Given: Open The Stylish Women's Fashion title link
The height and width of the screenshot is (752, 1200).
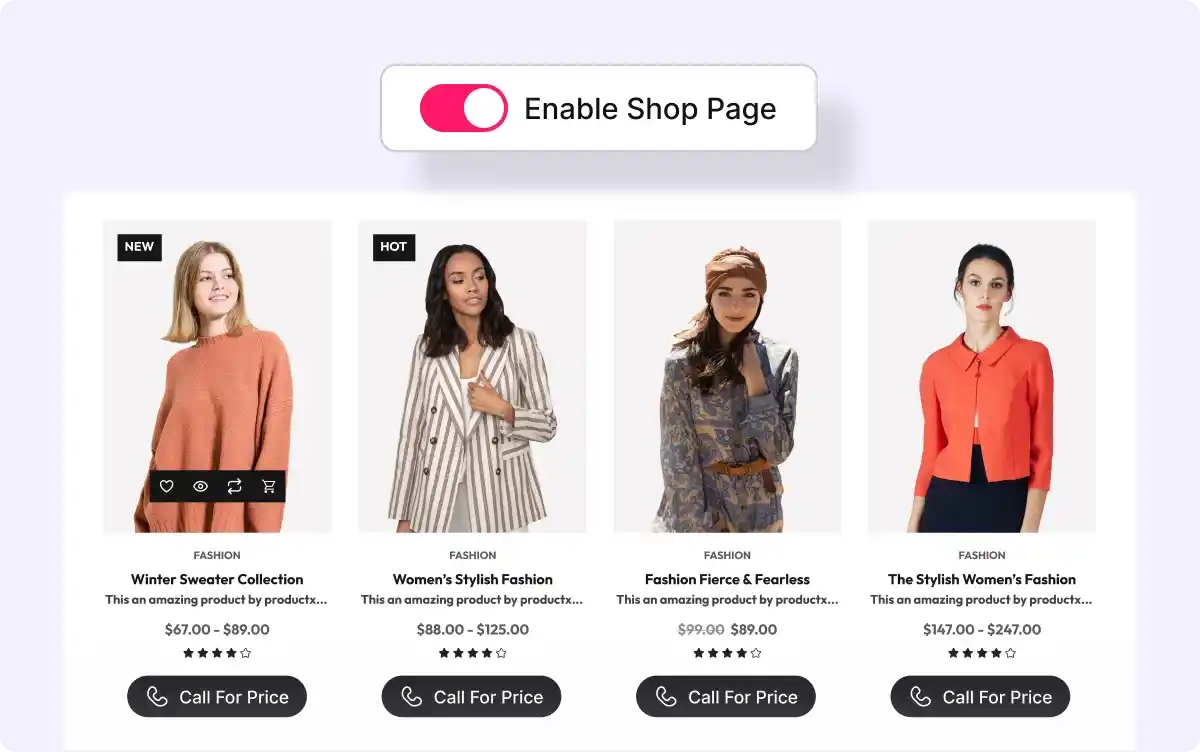Looking at the screenshot, I should tap(982, 579).
